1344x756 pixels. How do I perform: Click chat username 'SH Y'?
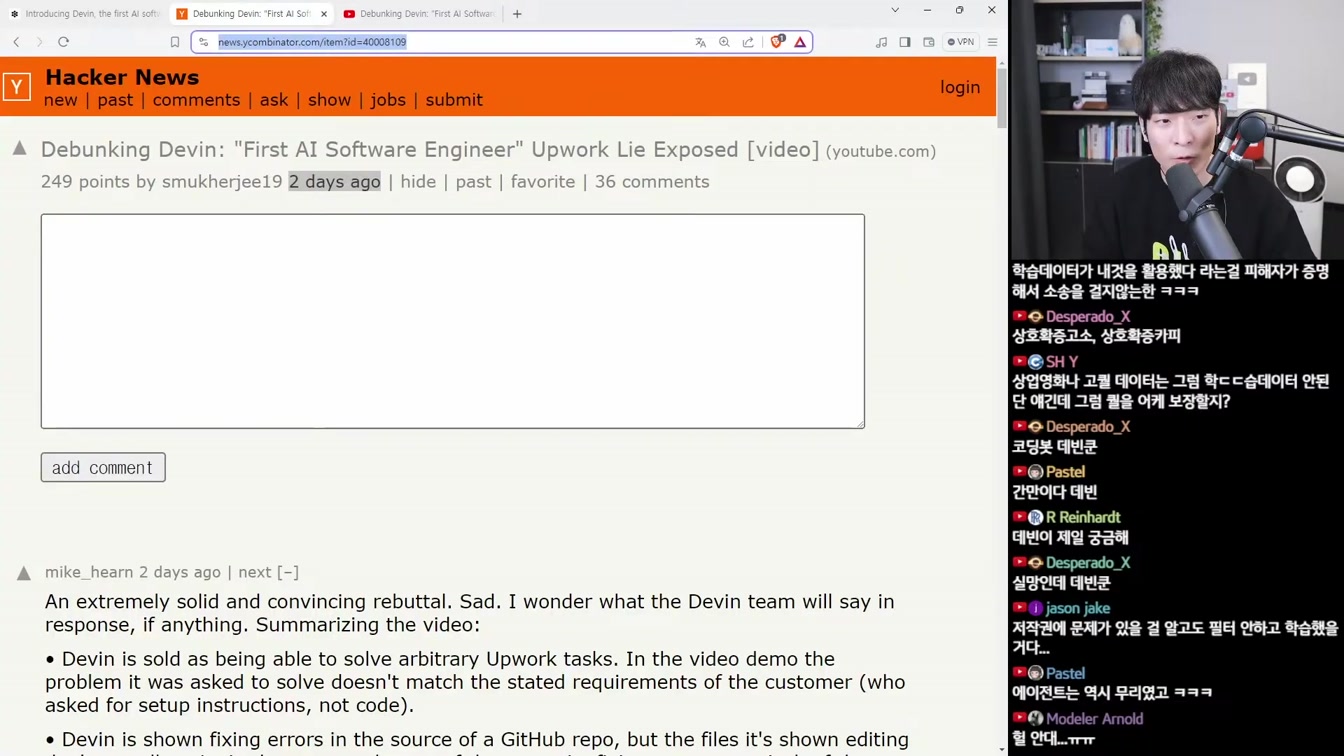pyautogui.click(x=1062, y=362)
